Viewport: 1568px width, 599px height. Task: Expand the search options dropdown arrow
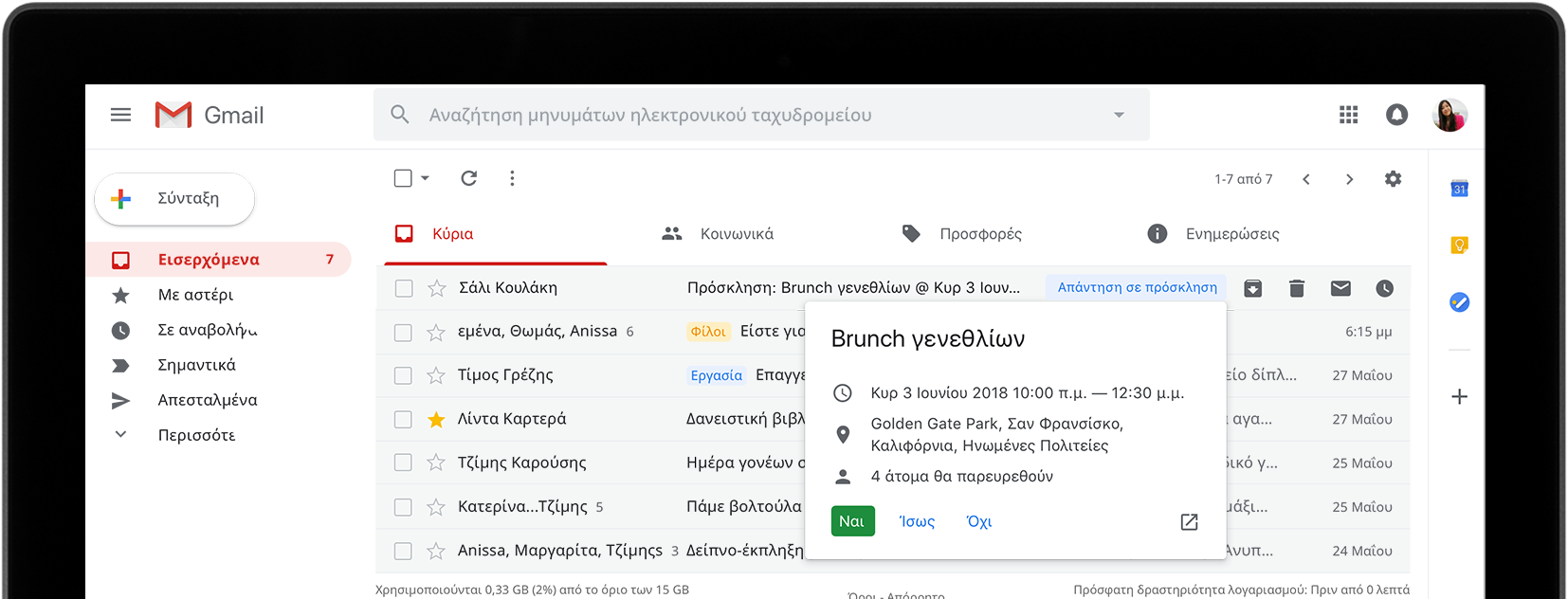click(x=1119, y=115)
